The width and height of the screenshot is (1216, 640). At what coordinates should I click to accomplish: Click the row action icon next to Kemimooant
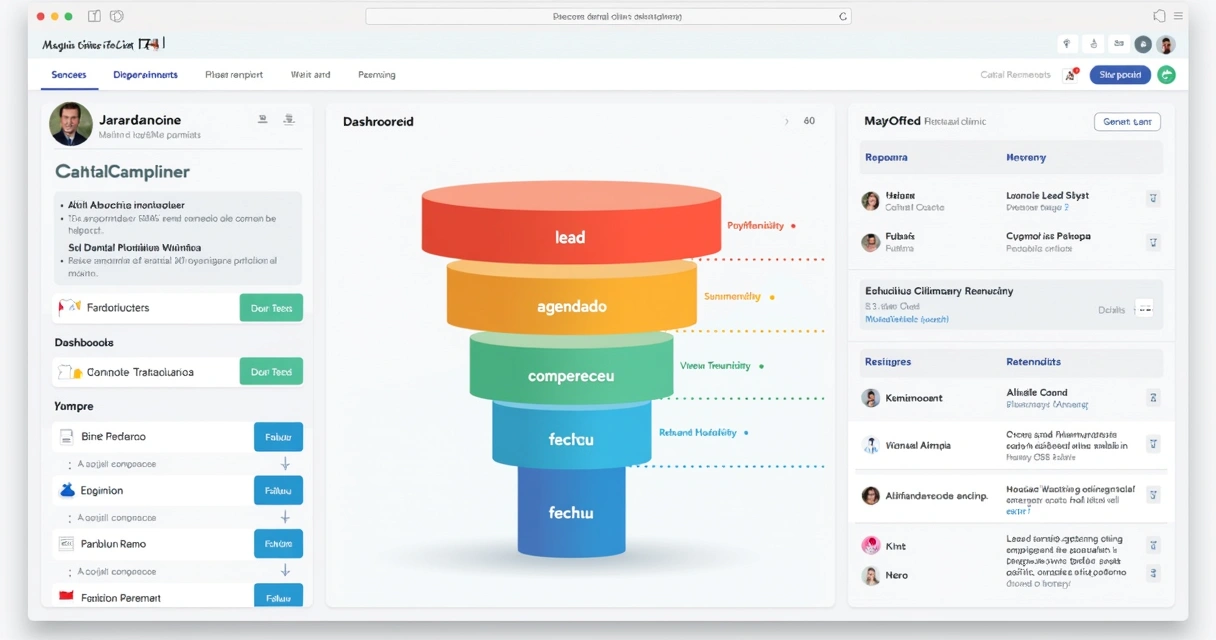click(x=1153, y=398)
